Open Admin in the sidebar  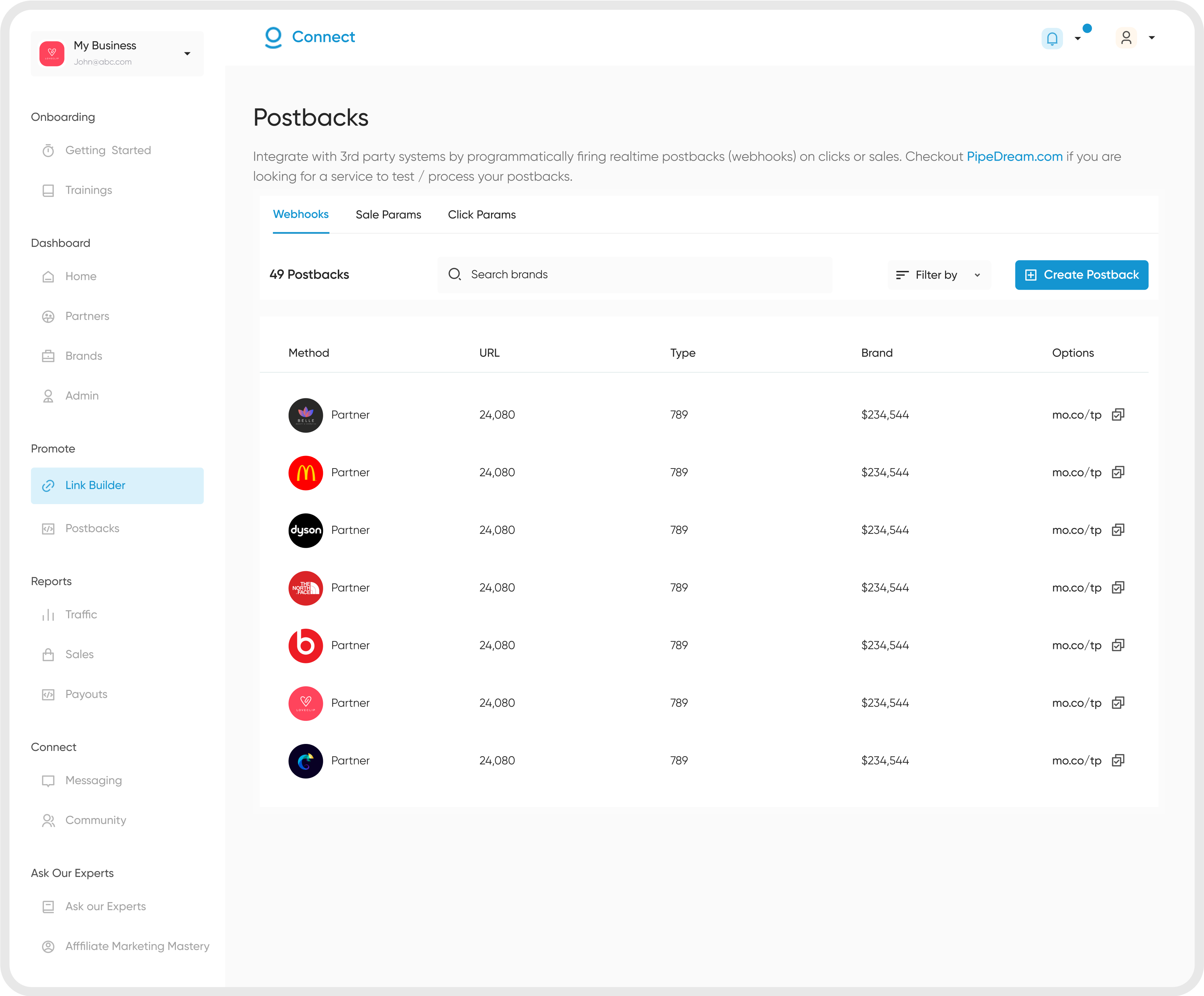click(70, 396)
